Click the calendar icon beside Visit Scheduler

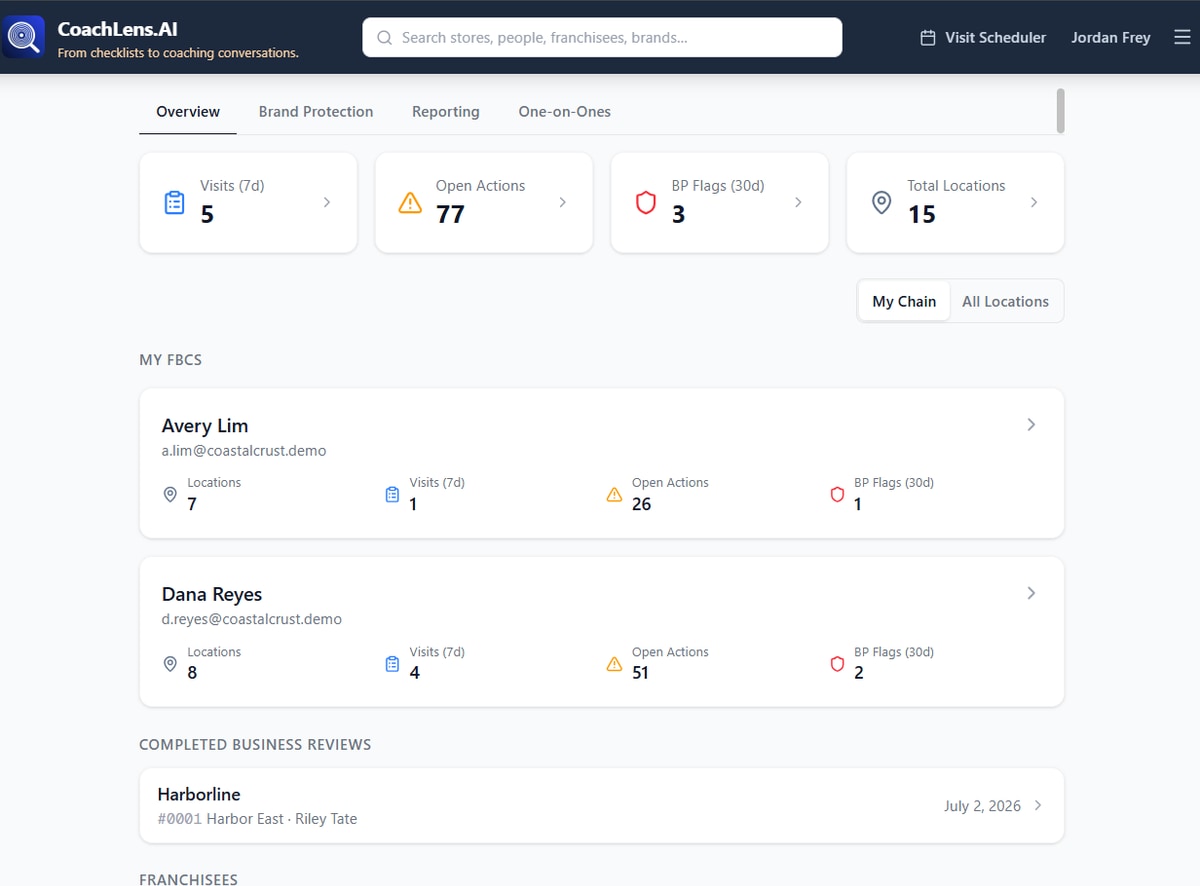928,38
